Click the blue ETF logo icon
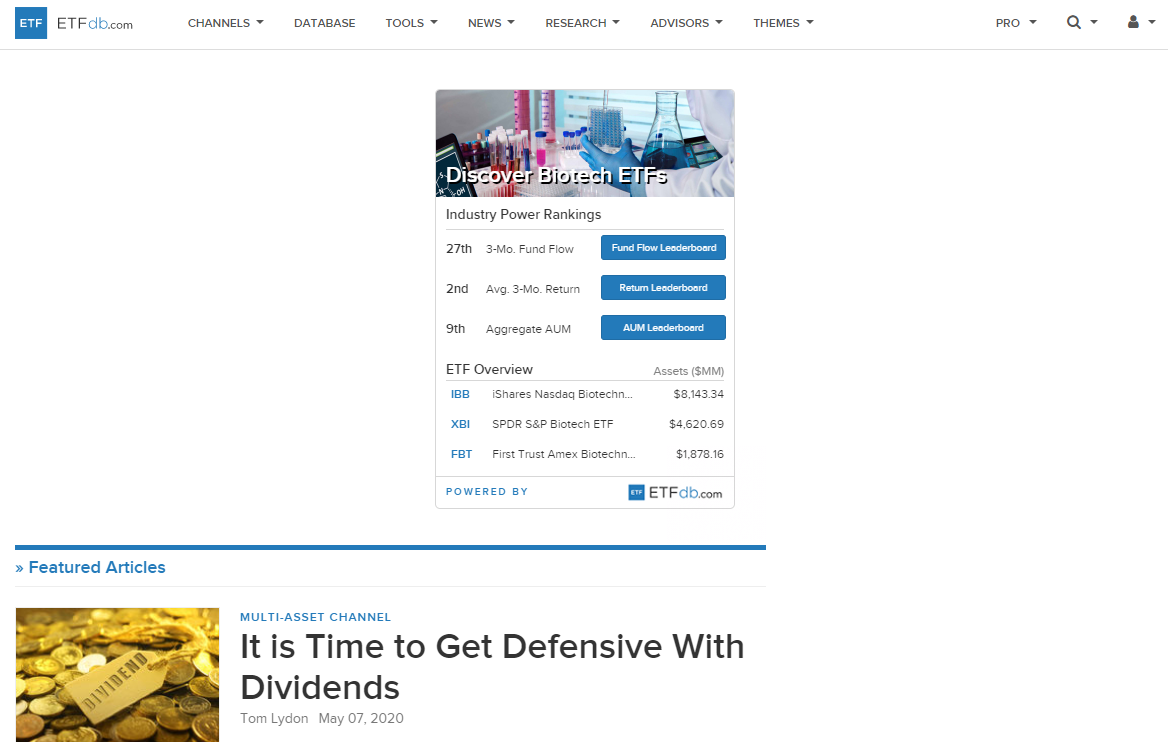 click(31, 23)
